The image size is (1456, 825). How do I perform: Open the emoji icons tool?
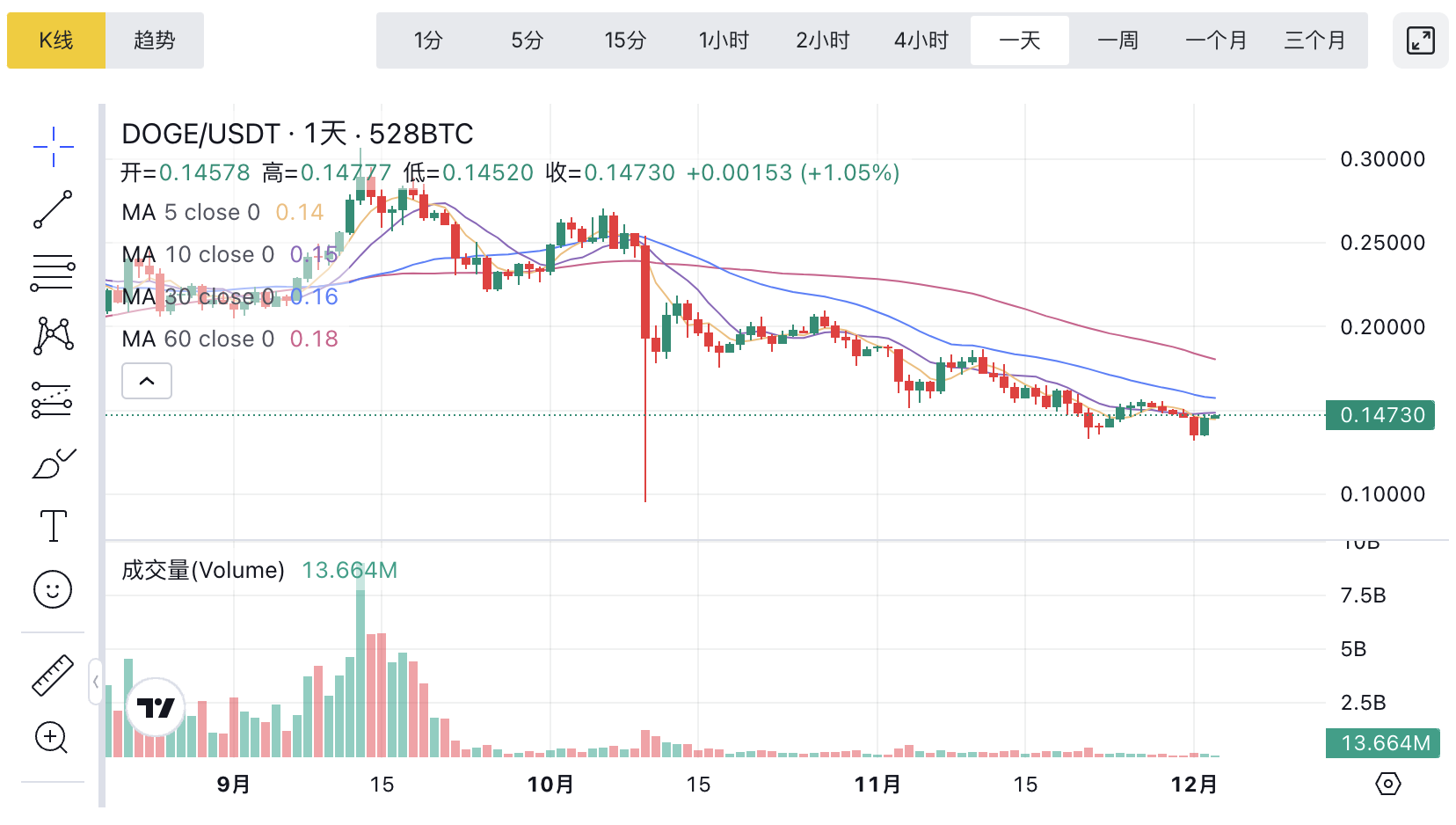coord(53,589)
